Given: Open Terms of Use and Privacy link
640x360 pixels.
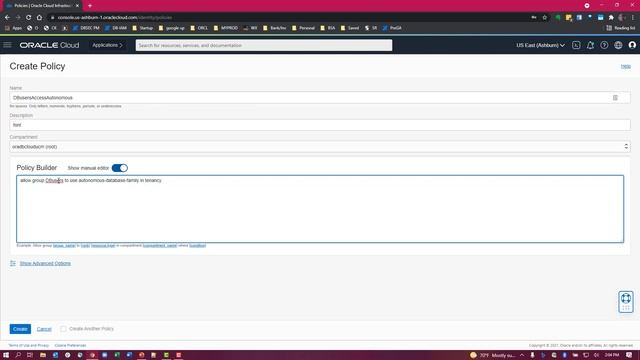Looking at the screenshot, I should (x=29, y=345).
